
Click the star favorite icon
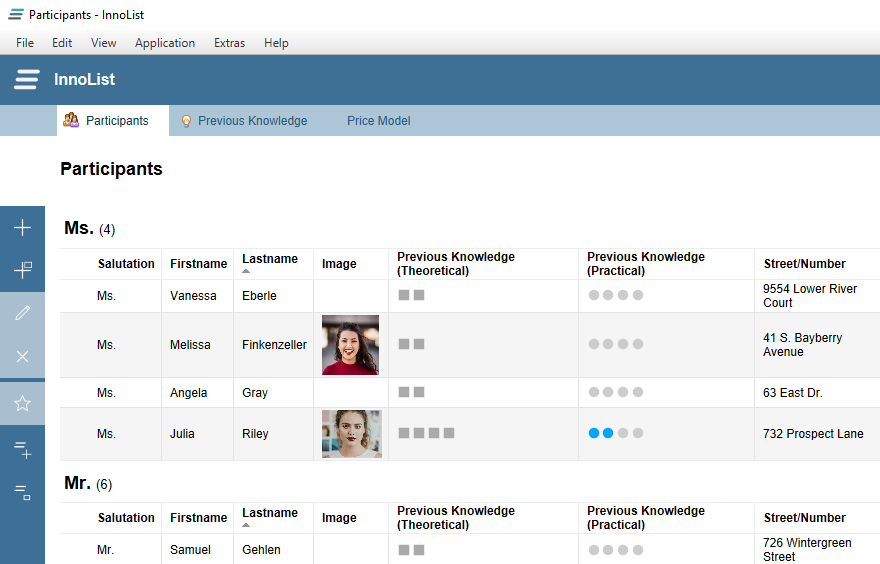(22, 403)
